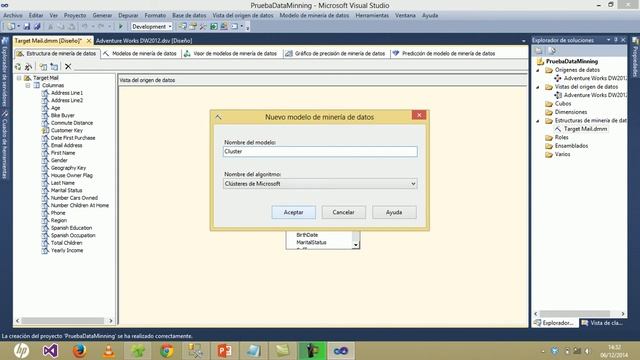This screenshot has height=360, width=640.
Task: Click the Nombre del modelo text field
Action: click(320, 151)
